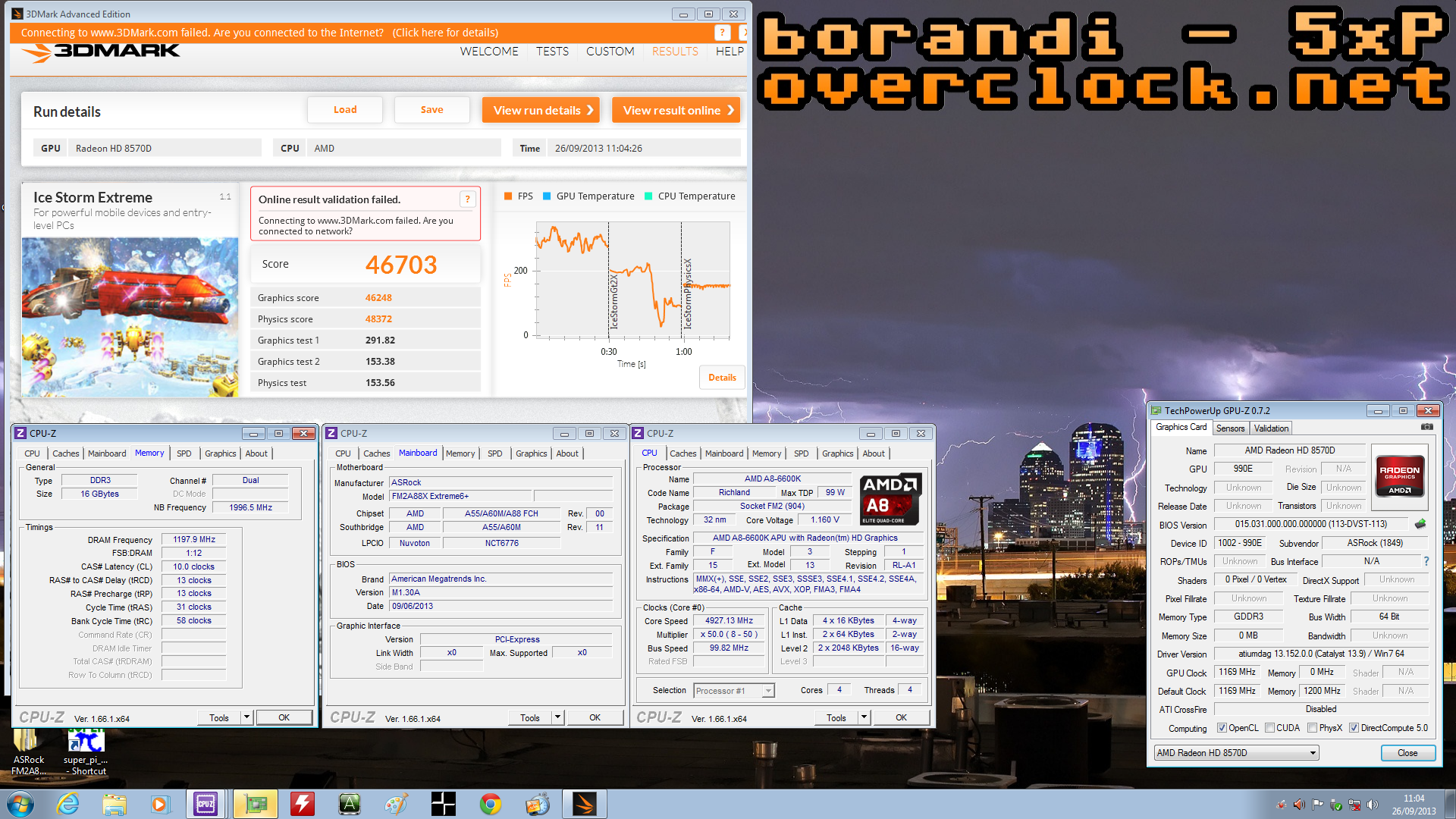Image resolution: width=1456 pixels, height=819 pixels.
Task: Click View run details button
Action: coord(541,110)
